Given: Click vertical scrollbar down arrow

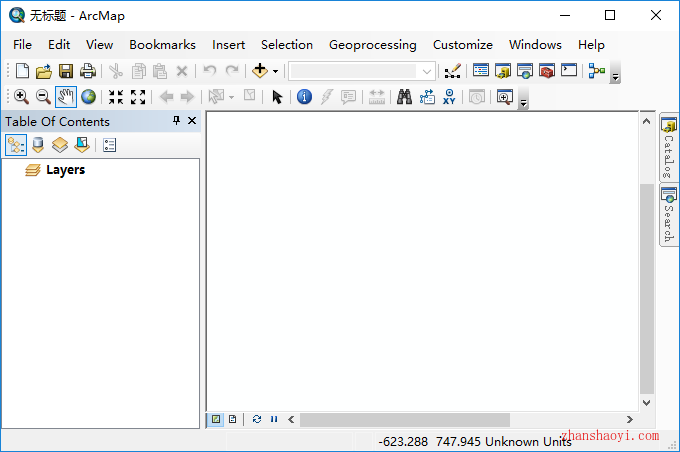Looking at the screenshot, I should click(x=646, y=403).
